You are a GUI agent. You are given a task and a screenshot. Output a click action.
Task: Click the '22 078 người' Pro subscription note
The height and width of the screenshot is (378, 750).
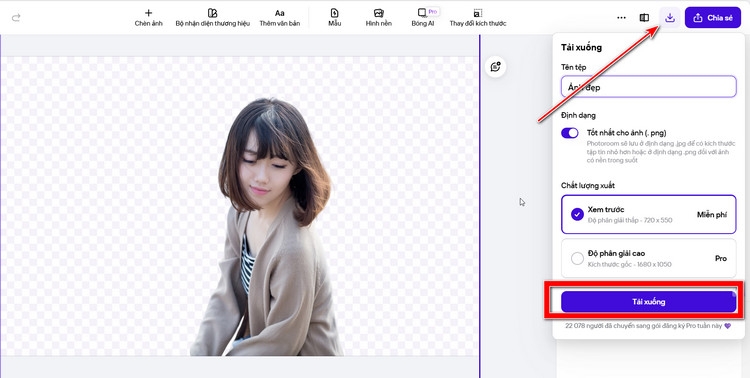(x=648, y=326)
